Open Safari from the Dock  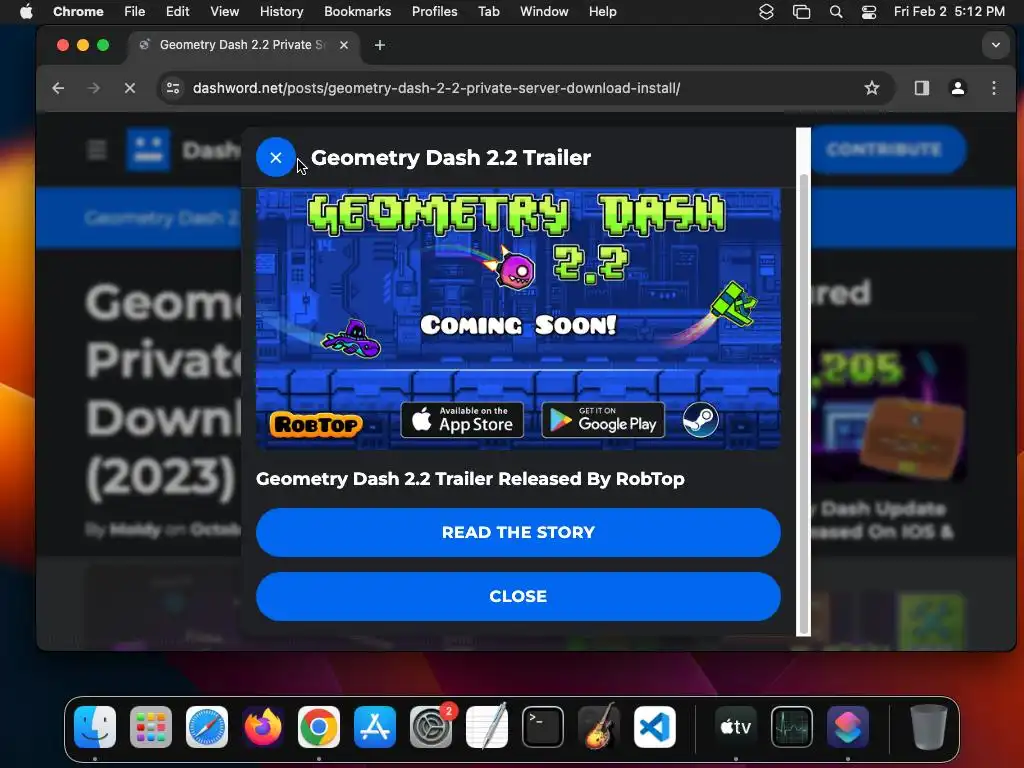[x=207, y=727]
